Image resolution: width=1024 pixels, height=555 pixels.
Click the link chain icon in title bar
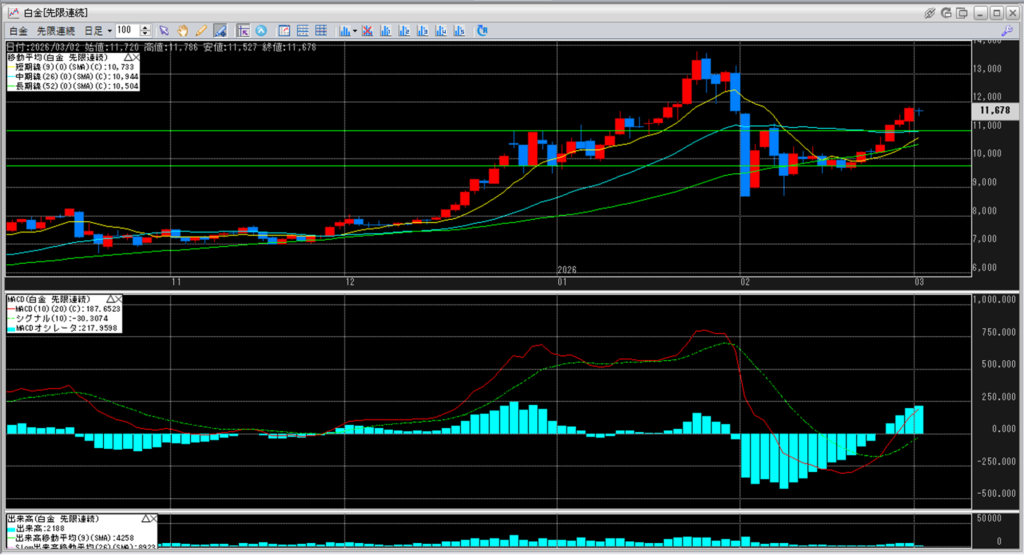(x=930, y=12)
